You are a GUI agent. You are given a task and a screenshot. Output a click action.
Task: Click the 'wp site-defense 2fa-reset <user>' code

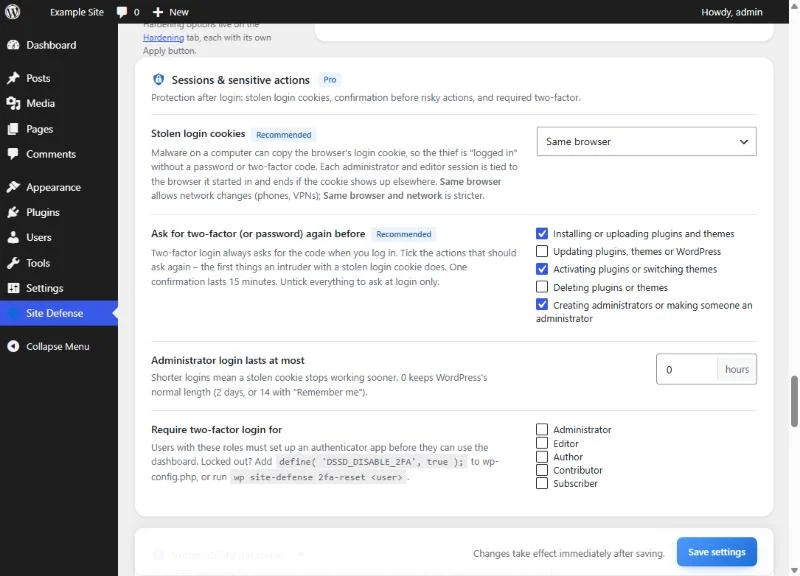pos(318,478)
